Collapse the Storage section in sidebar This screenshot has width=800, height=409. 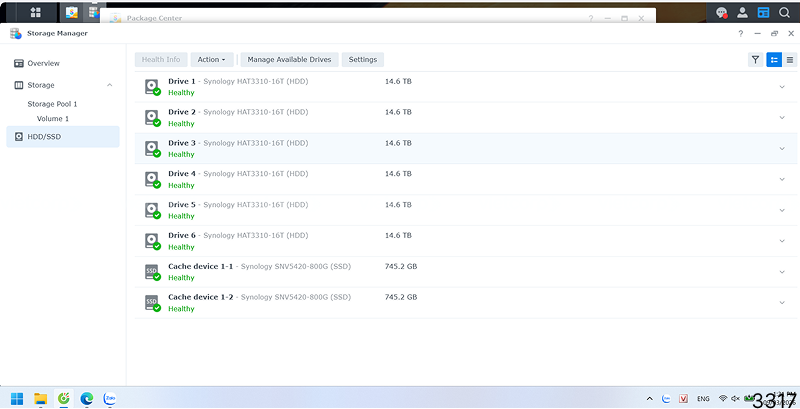pyautogui.click(x=109, y=85)
